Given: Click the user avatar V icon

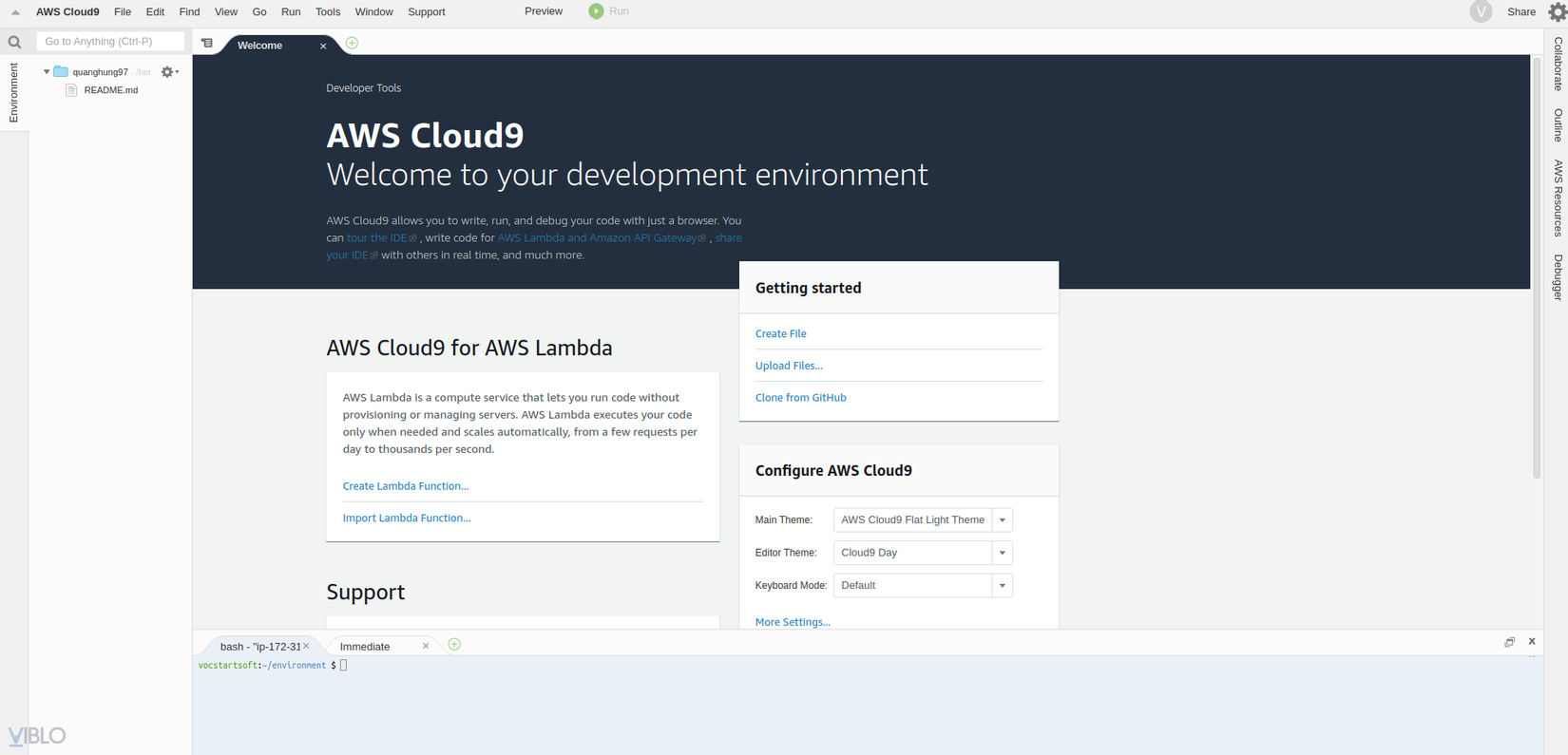Looking at the screenshot, I should click(1481, 11).
